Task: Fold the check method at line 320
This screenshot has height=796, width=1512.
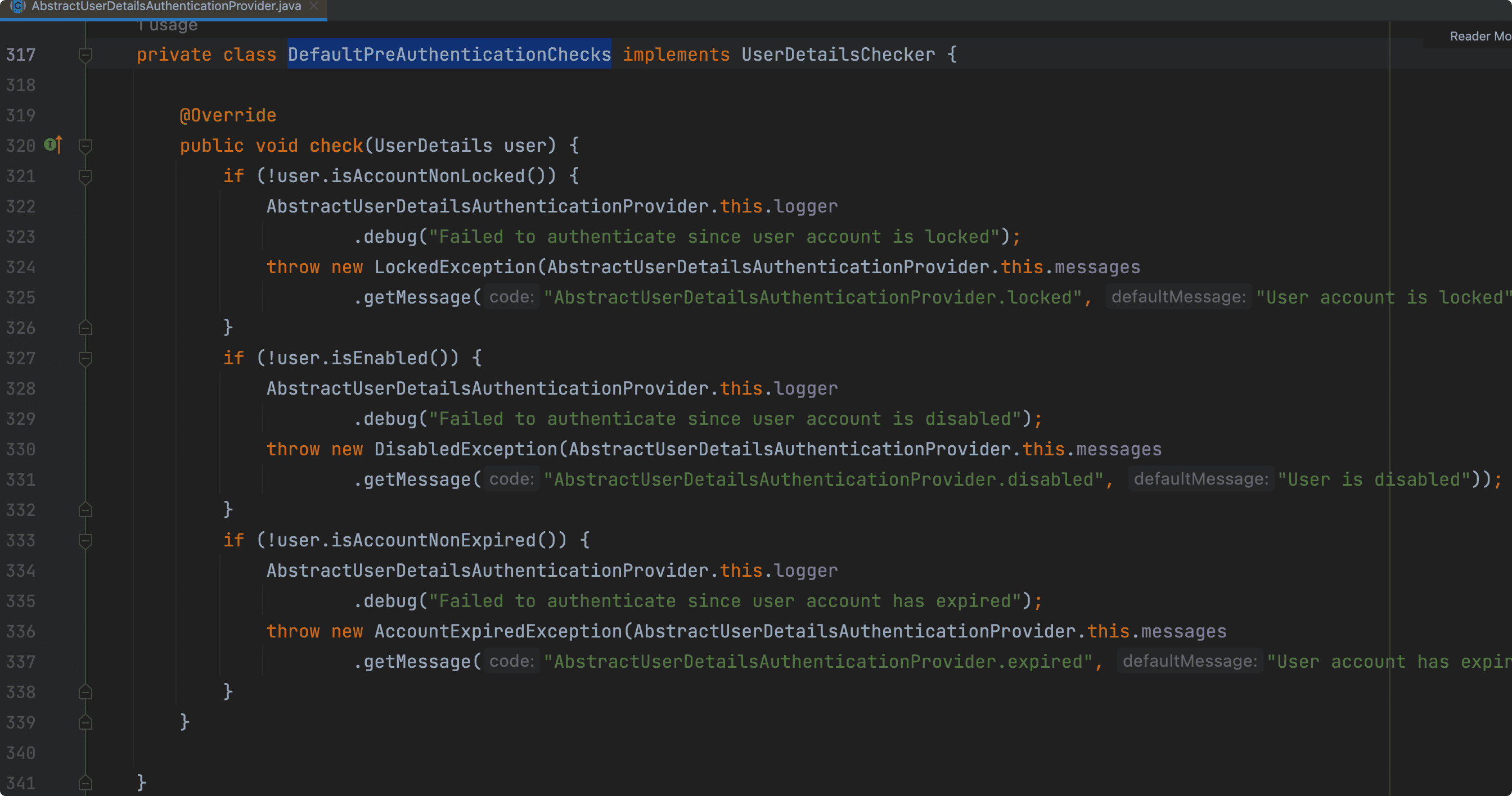Action: 85,146
